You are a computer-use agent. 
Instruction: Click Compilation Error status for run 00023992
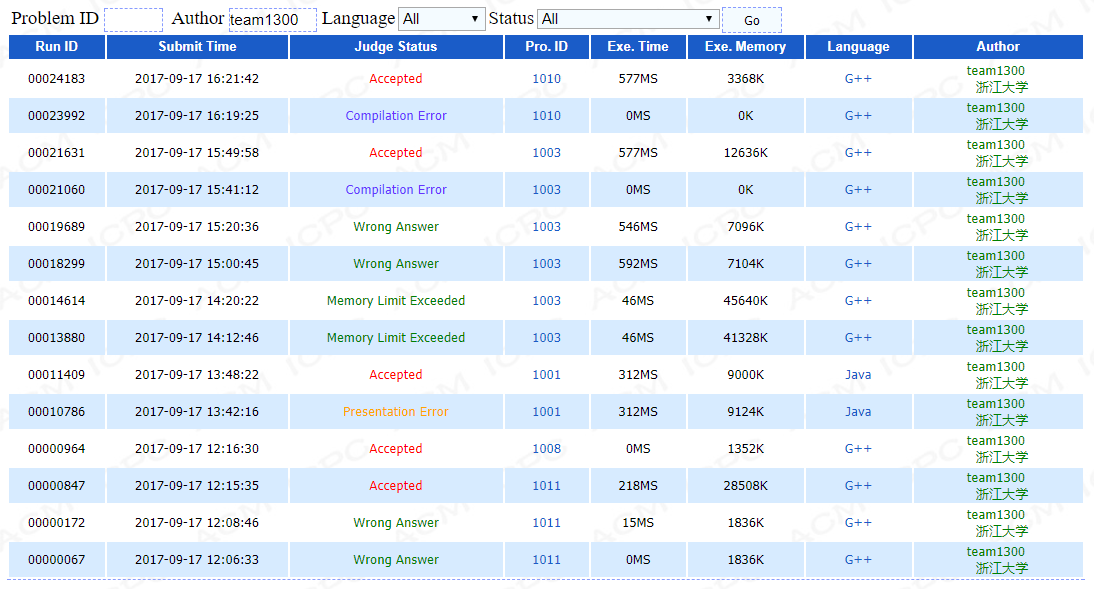point(396,116)
